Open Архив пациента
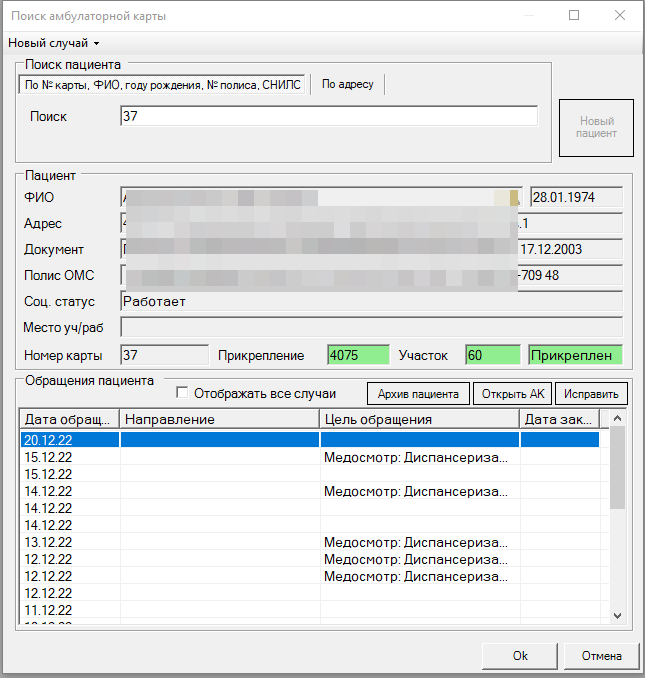Image resolution: width=645 pixels, height=678 pixels. pos(418,394)
